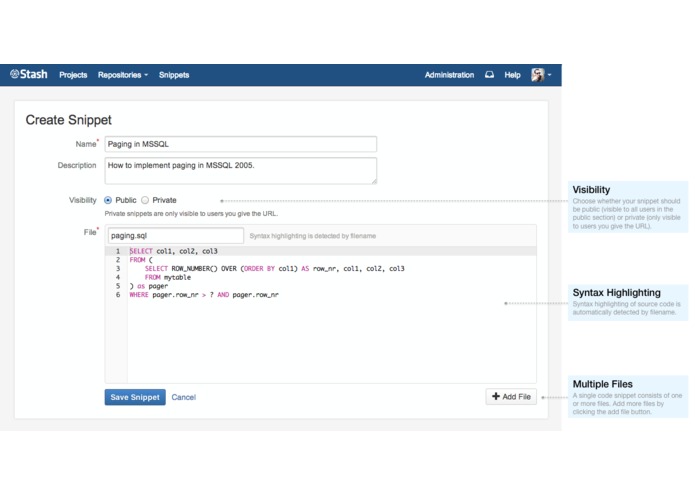The height and width of the screenshot is (494, 695).
Task: Open the user avatar menu
Action: click(541, 75)
